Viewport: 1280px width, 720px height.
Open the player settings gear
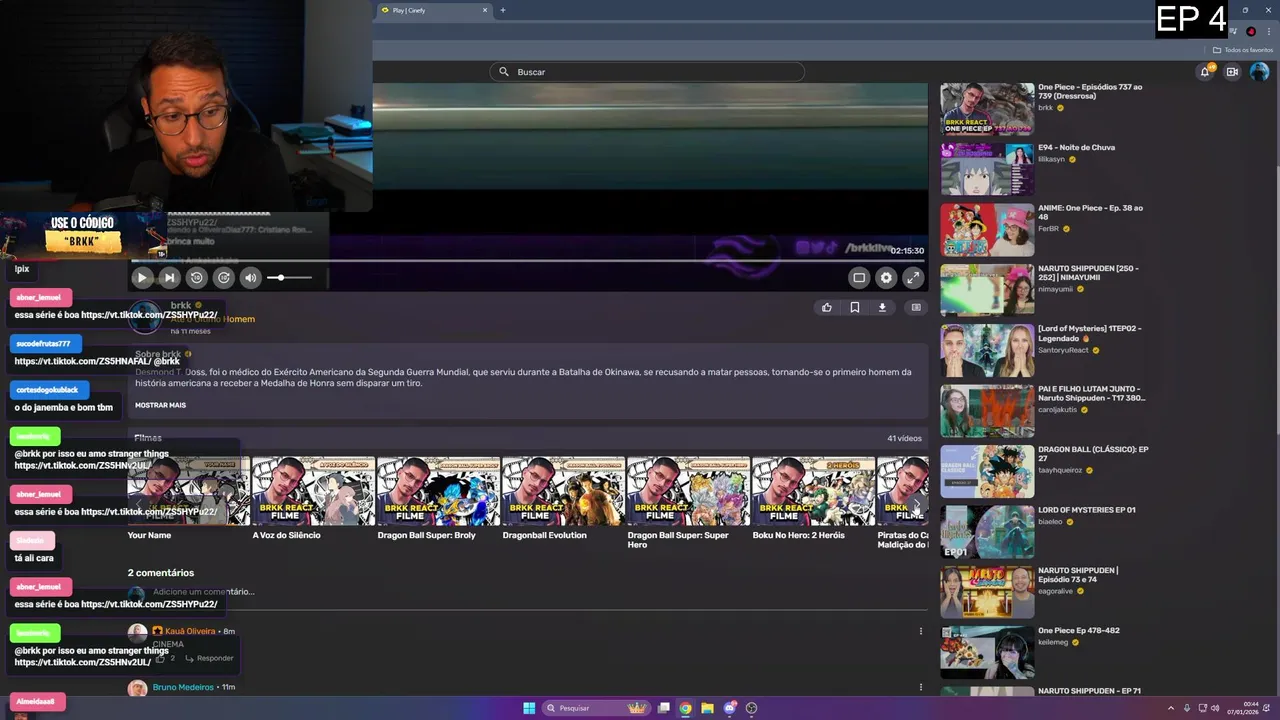click(x=886, y=278)
